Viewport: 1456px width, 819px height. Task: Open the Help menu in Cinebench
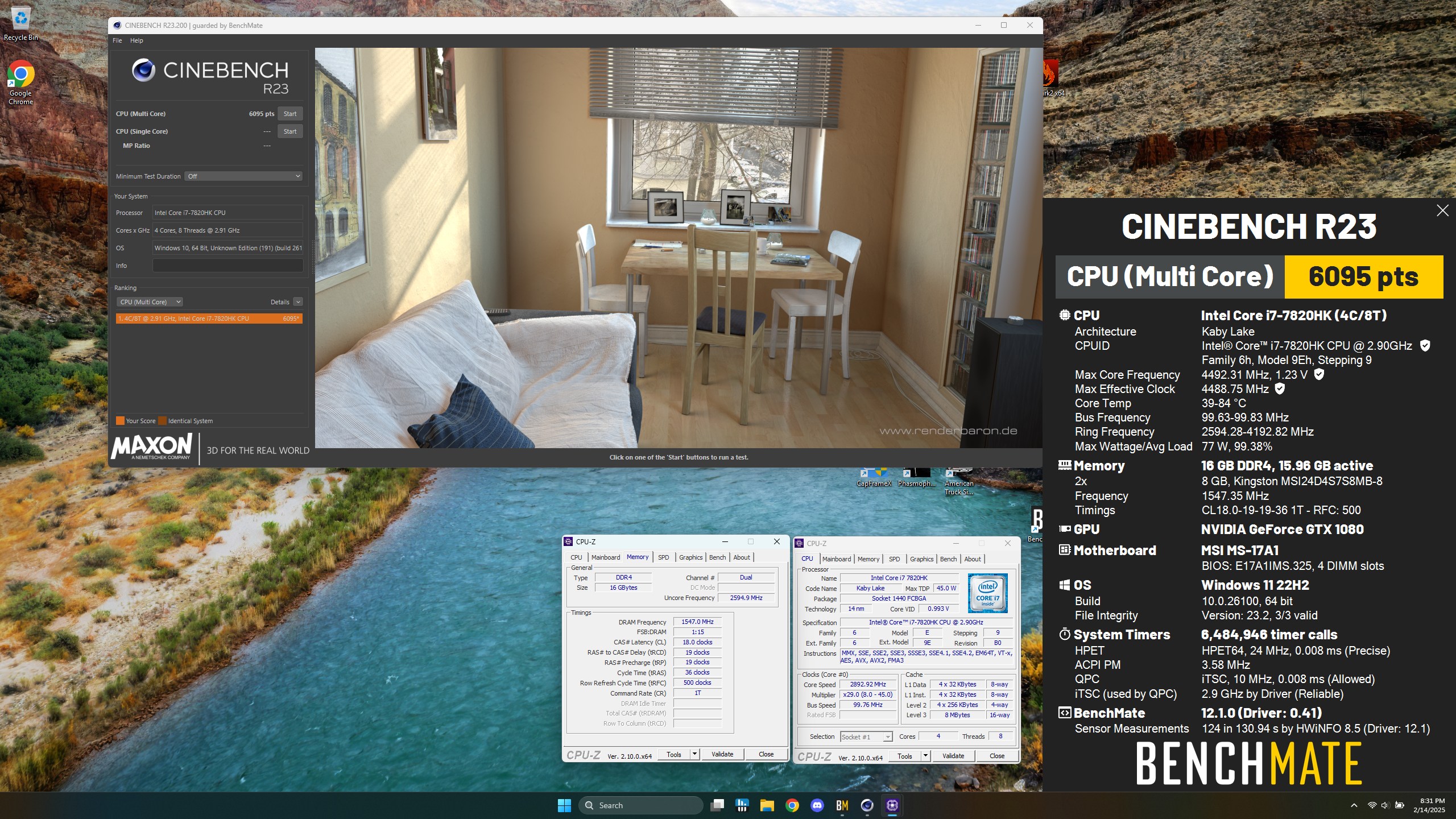pyautogui.click(x=136, y=40)
